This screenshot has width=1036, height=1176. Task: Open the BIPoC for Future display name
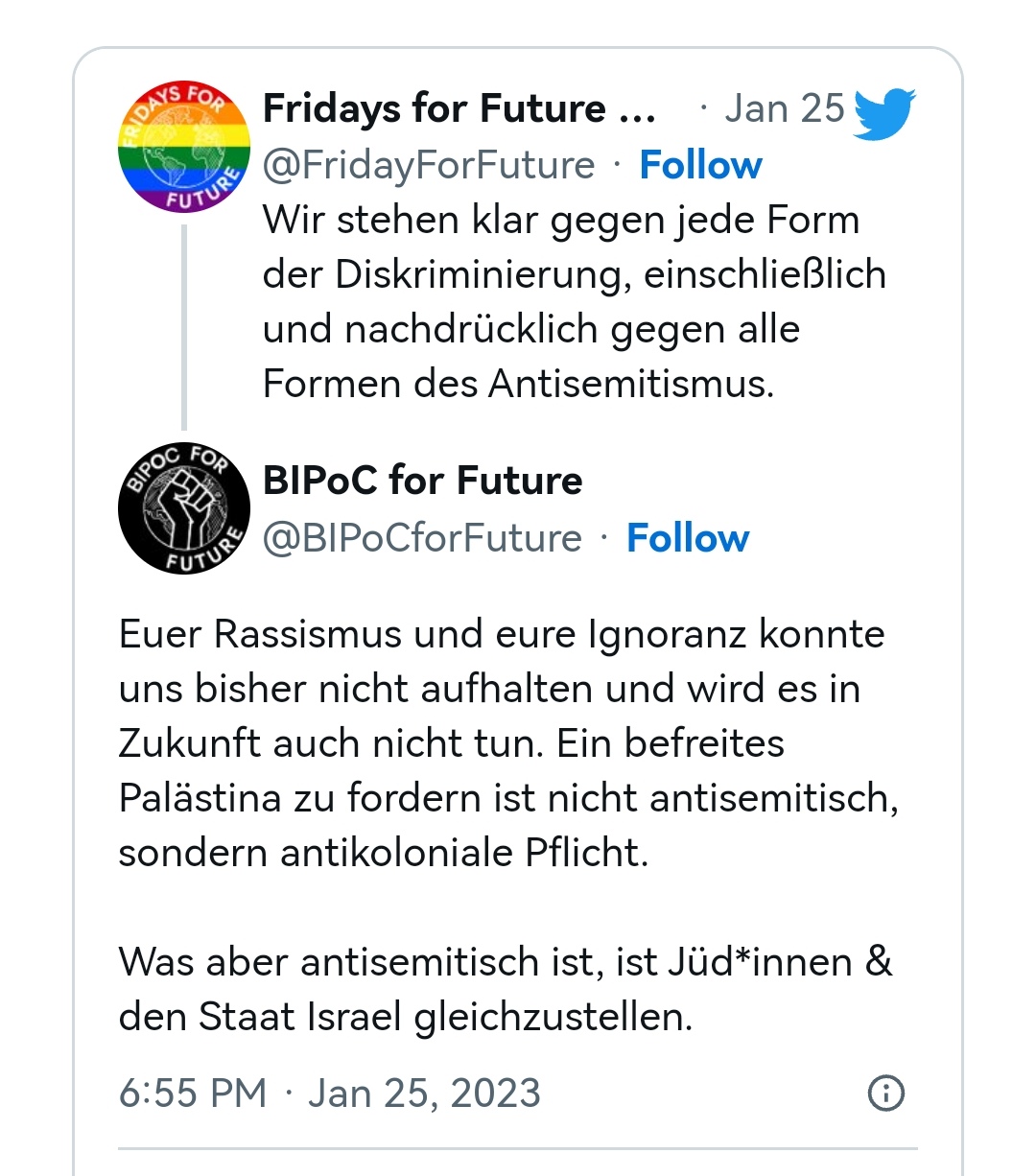[x=423, y=481]
